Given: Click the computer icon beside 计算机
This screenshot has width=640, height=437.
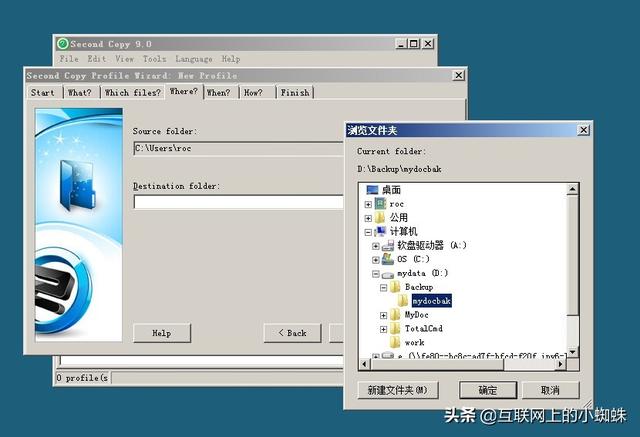Looking at the screenshot, I should coord(380,231).
